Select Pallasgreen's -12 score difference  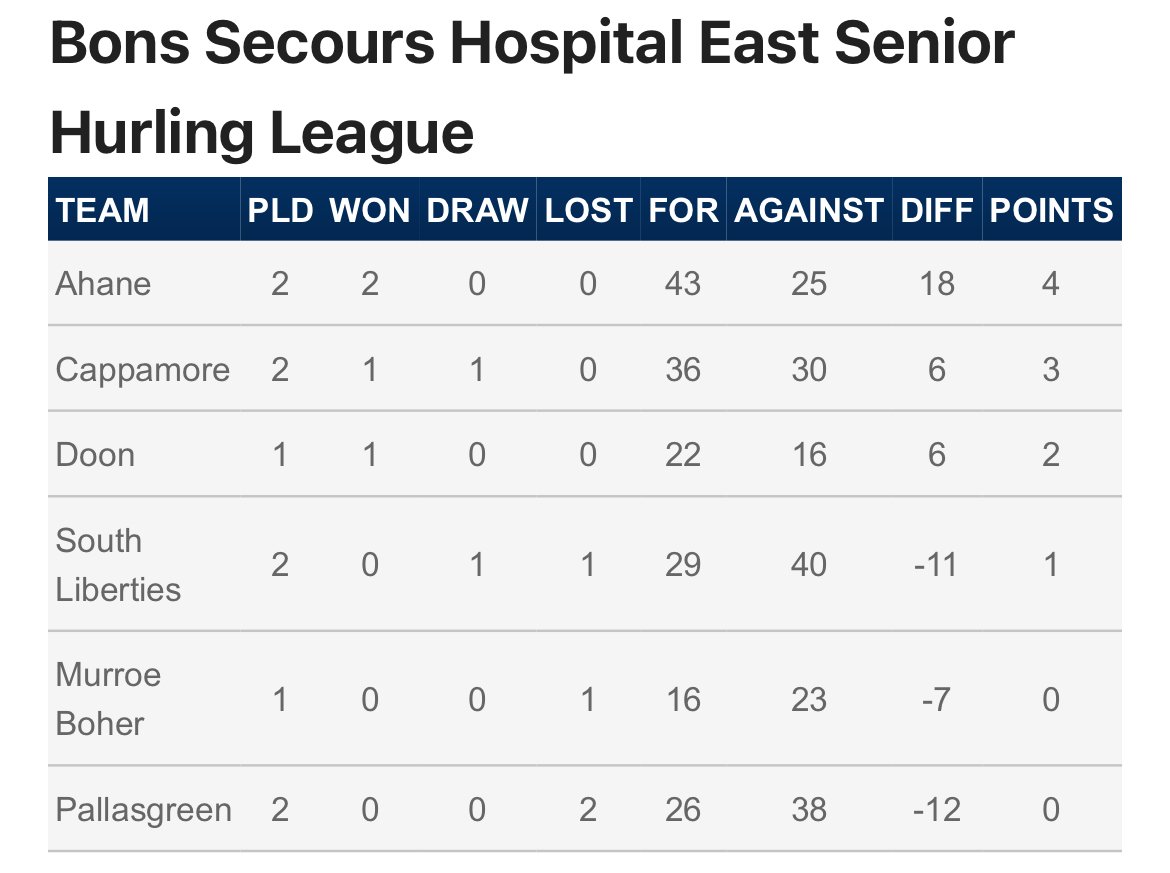936,810
